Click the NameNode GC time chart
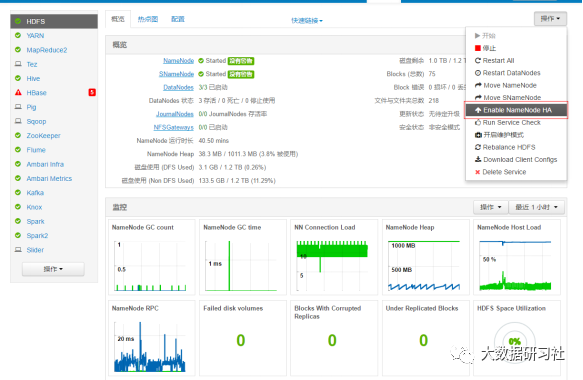 pos(243,257)
